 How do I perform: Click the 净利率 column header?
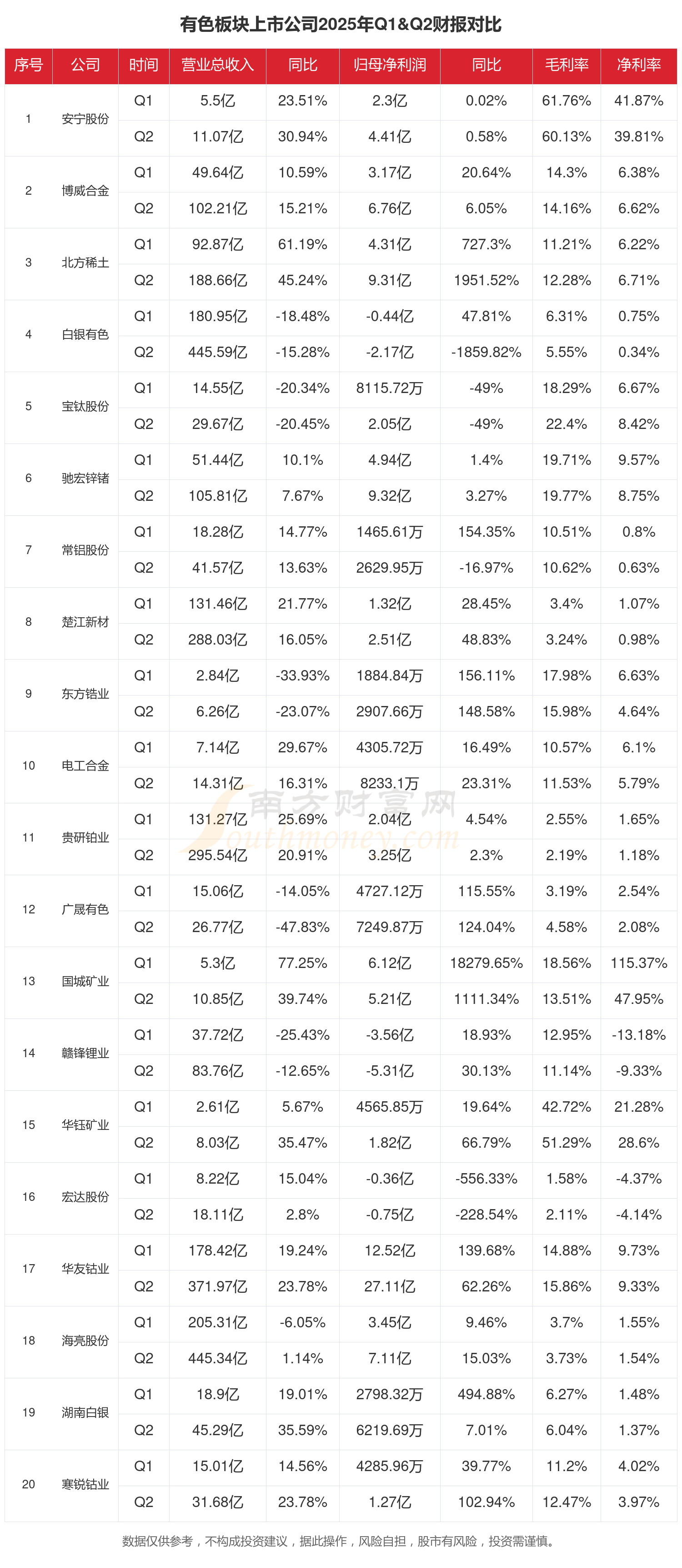[x=638, y=65]
